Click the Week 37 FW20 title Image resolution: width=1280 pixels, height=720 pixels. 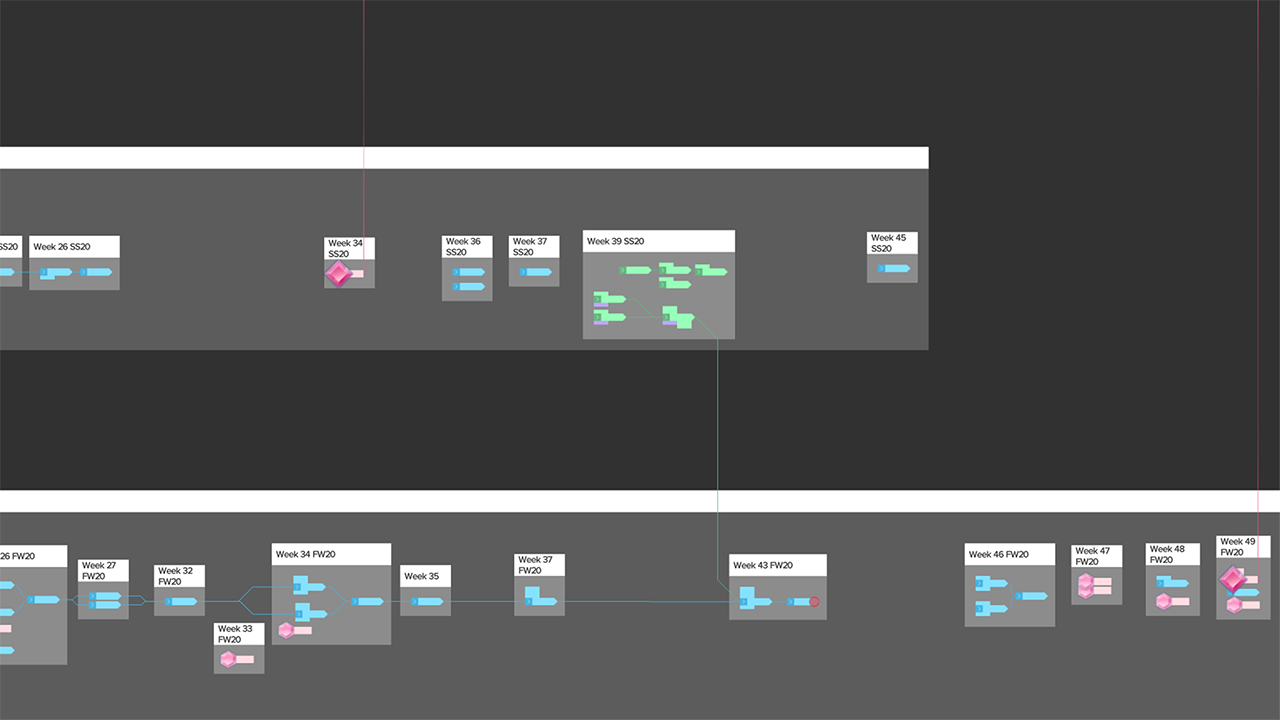(x=535, y=565)
